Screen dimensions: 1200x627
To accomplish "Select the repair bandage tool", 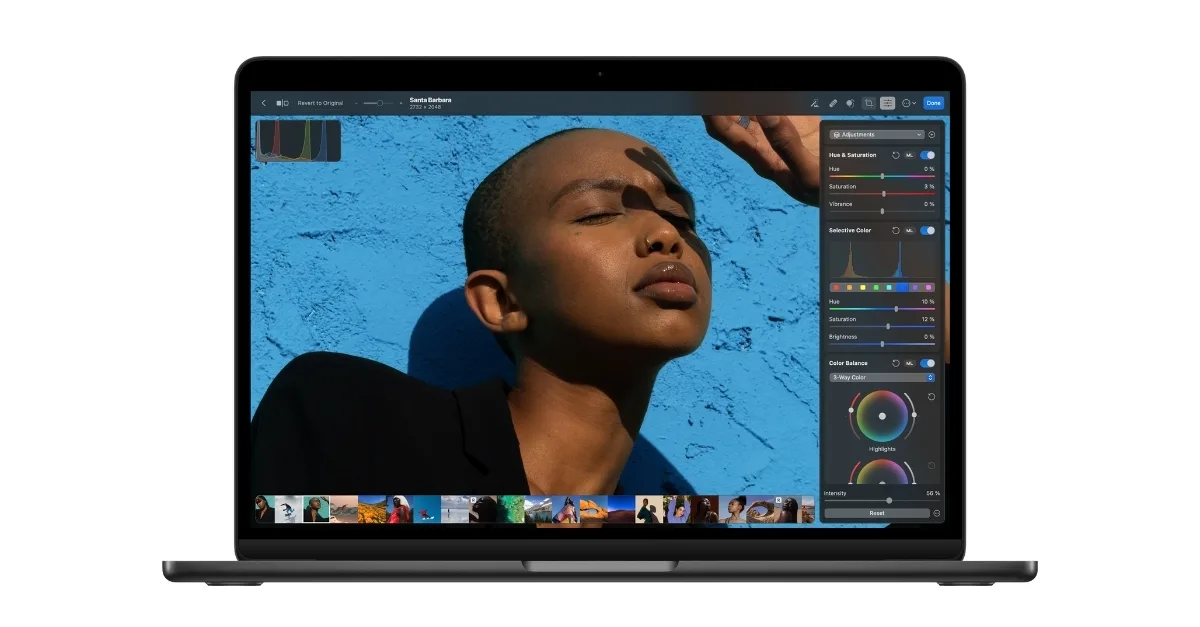I will [833, 103].
